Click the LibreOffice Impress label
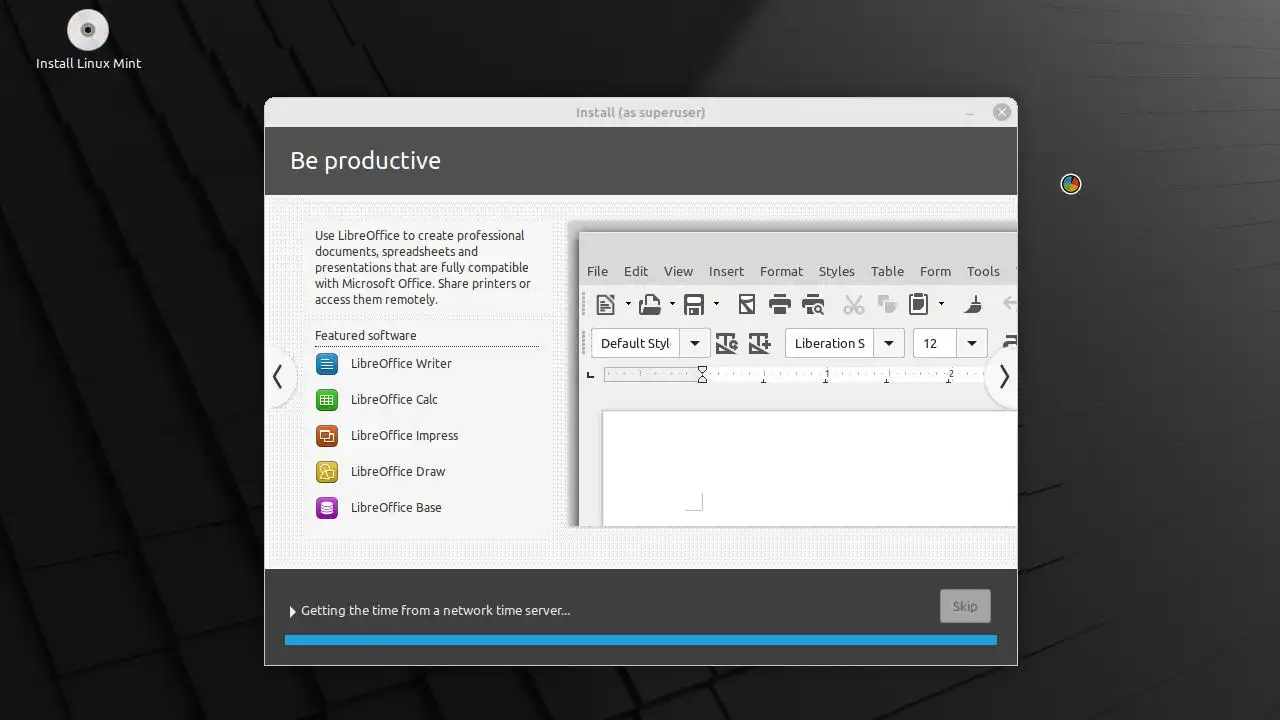Image resolution: width=1280 pixels, height=720 pixels. pyautogui.click(x=404, y=436)
